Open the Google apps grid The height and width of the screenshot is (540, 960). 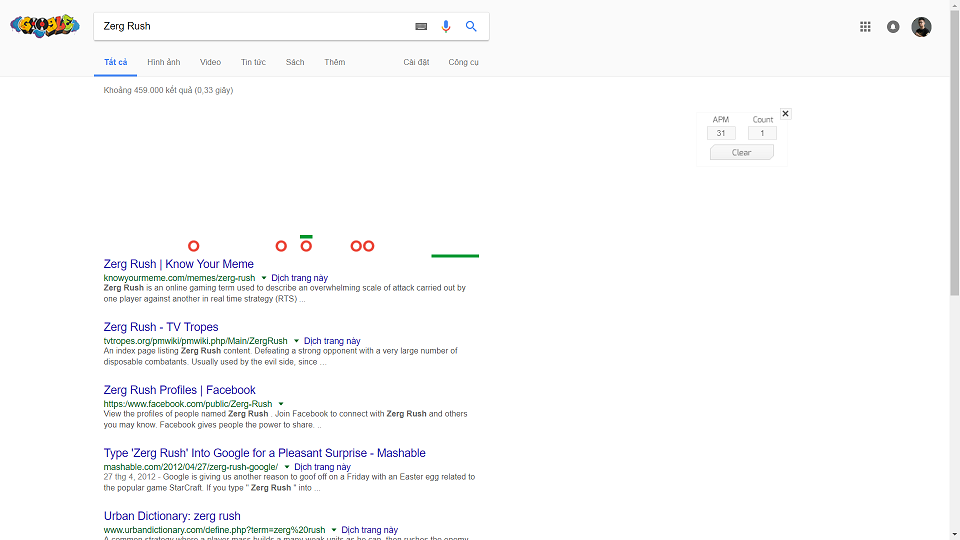pyautogui.click(x=865, y=26)
